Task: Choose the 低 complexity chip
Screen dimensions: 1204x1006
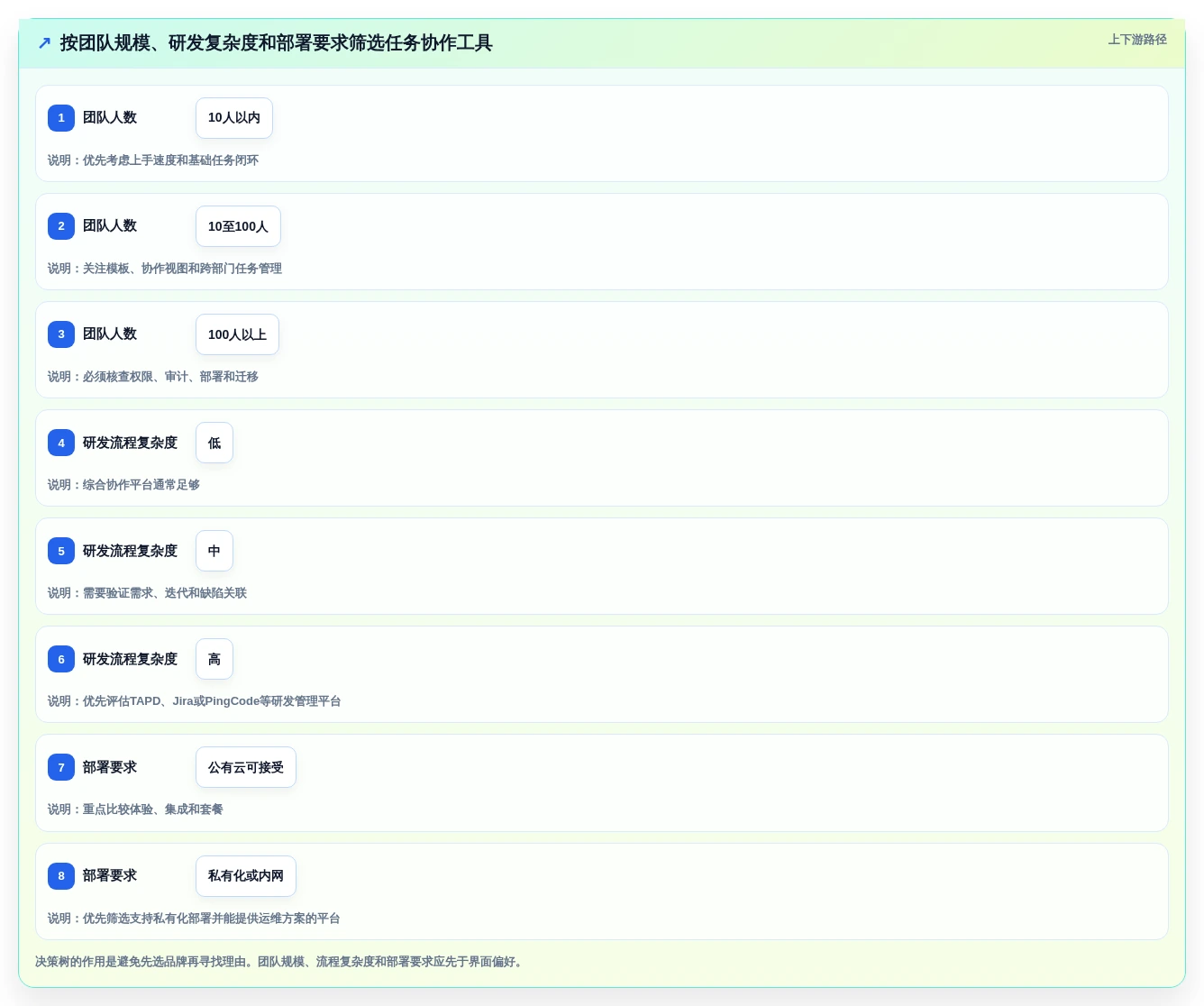Action: (x=214, y=443)
